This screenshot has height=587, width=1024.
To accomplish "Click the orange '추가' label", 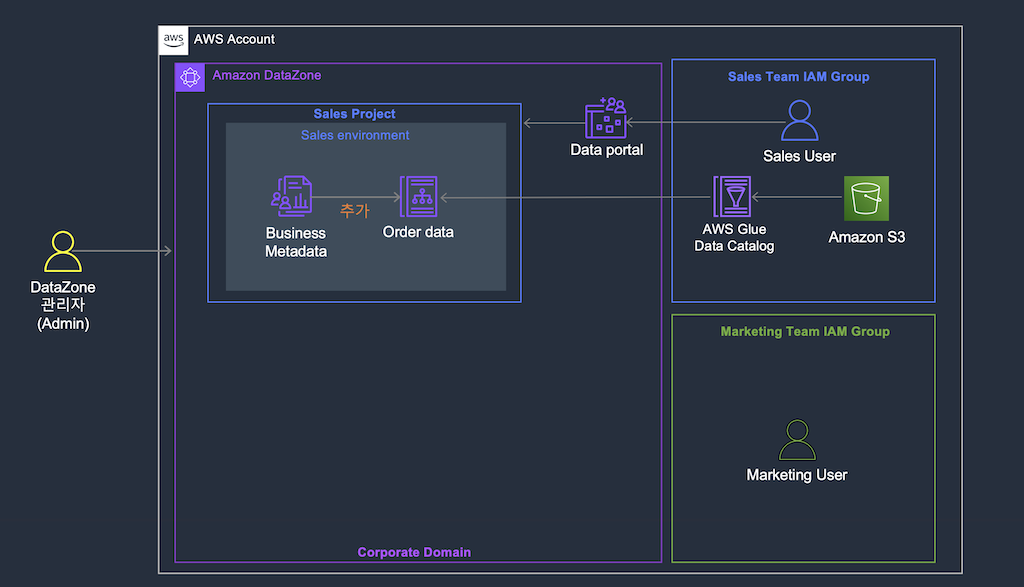I will pos(355,210).
